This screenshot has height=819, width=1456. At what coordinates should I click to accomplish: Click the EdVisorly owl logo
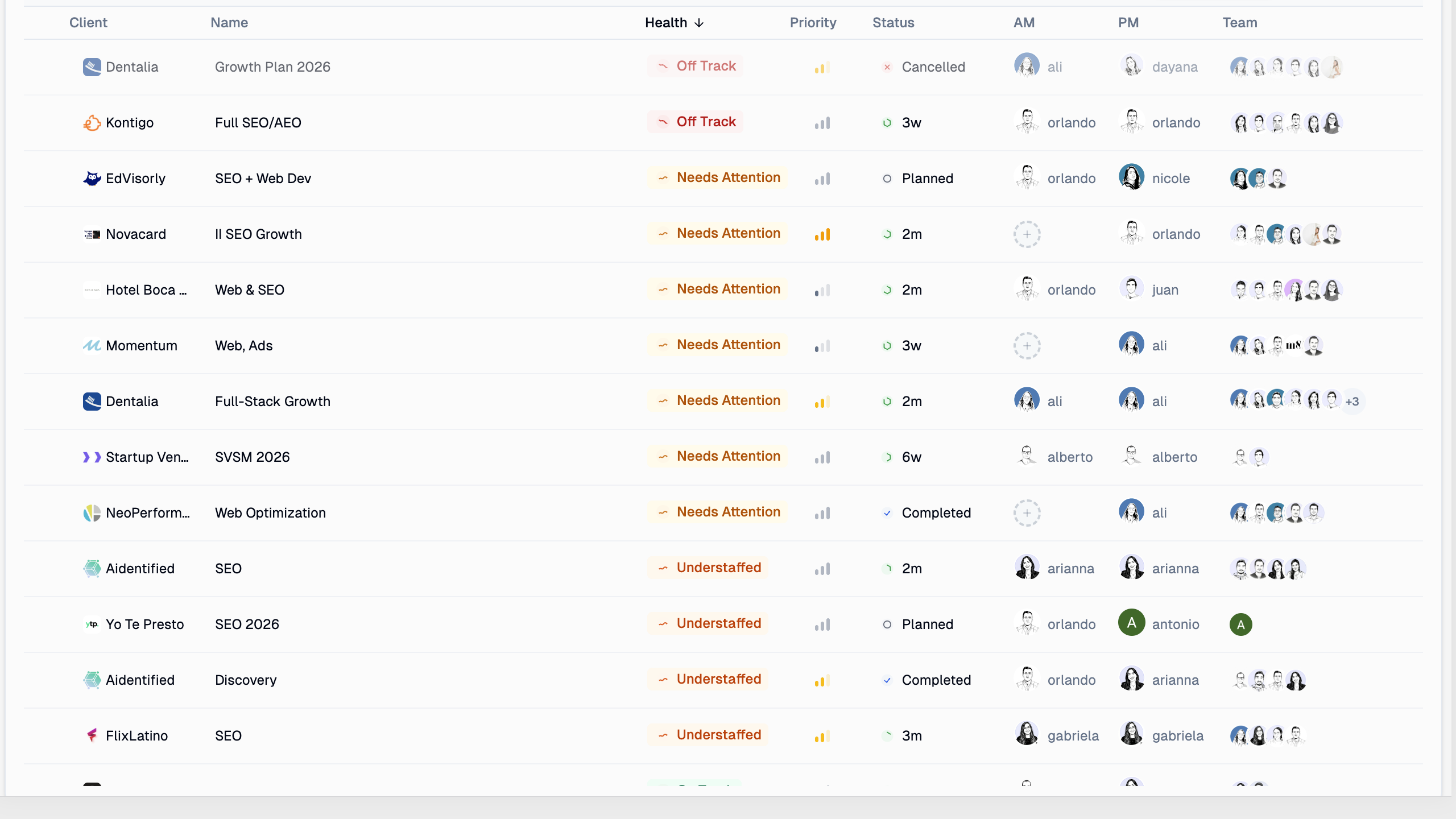coord(92,178)
